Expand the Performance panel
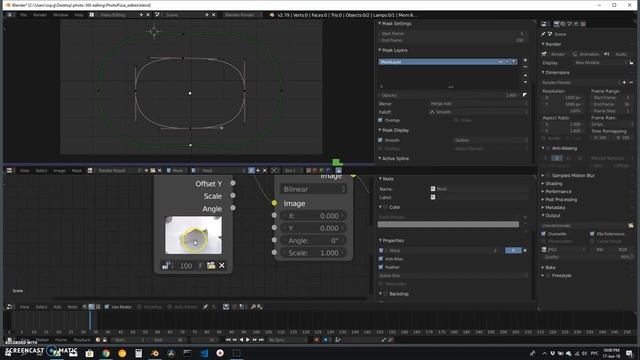Screen dimensions: 640x360 pyautogui.click(x=543, y=191)
